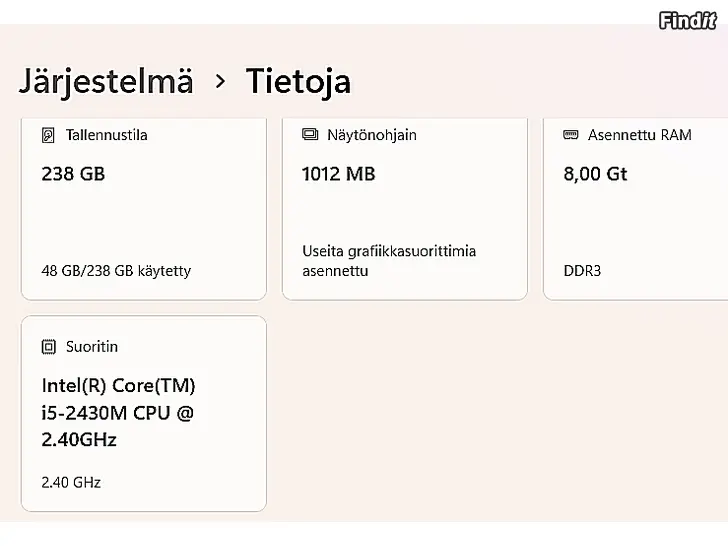Screen dimensions: 728x546
Task: Click the 8,00 Gt RAM value
Action: [595, 174]
